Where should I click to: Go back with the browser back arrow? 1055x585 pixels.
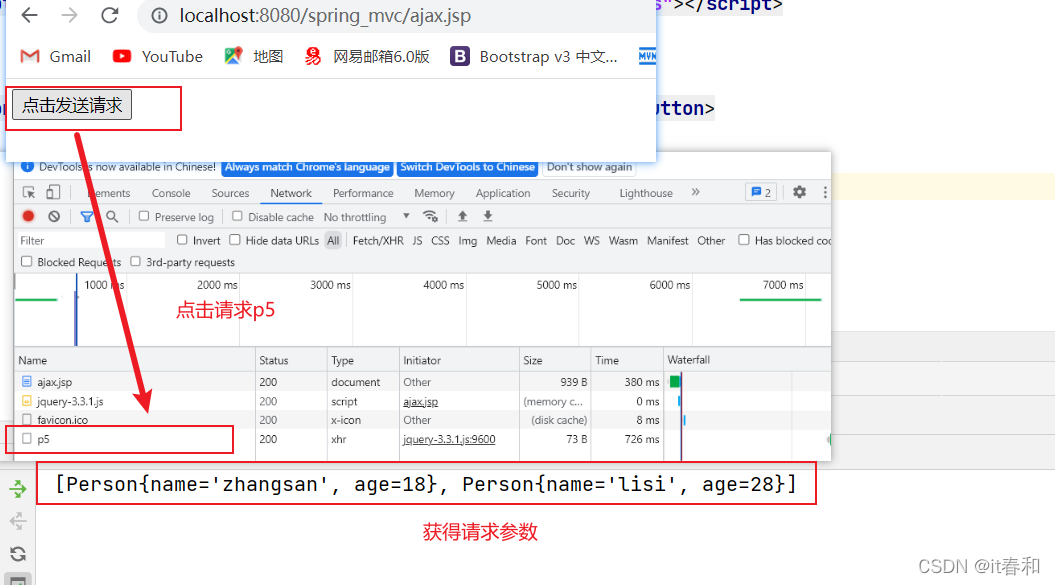tap(30, 15)
